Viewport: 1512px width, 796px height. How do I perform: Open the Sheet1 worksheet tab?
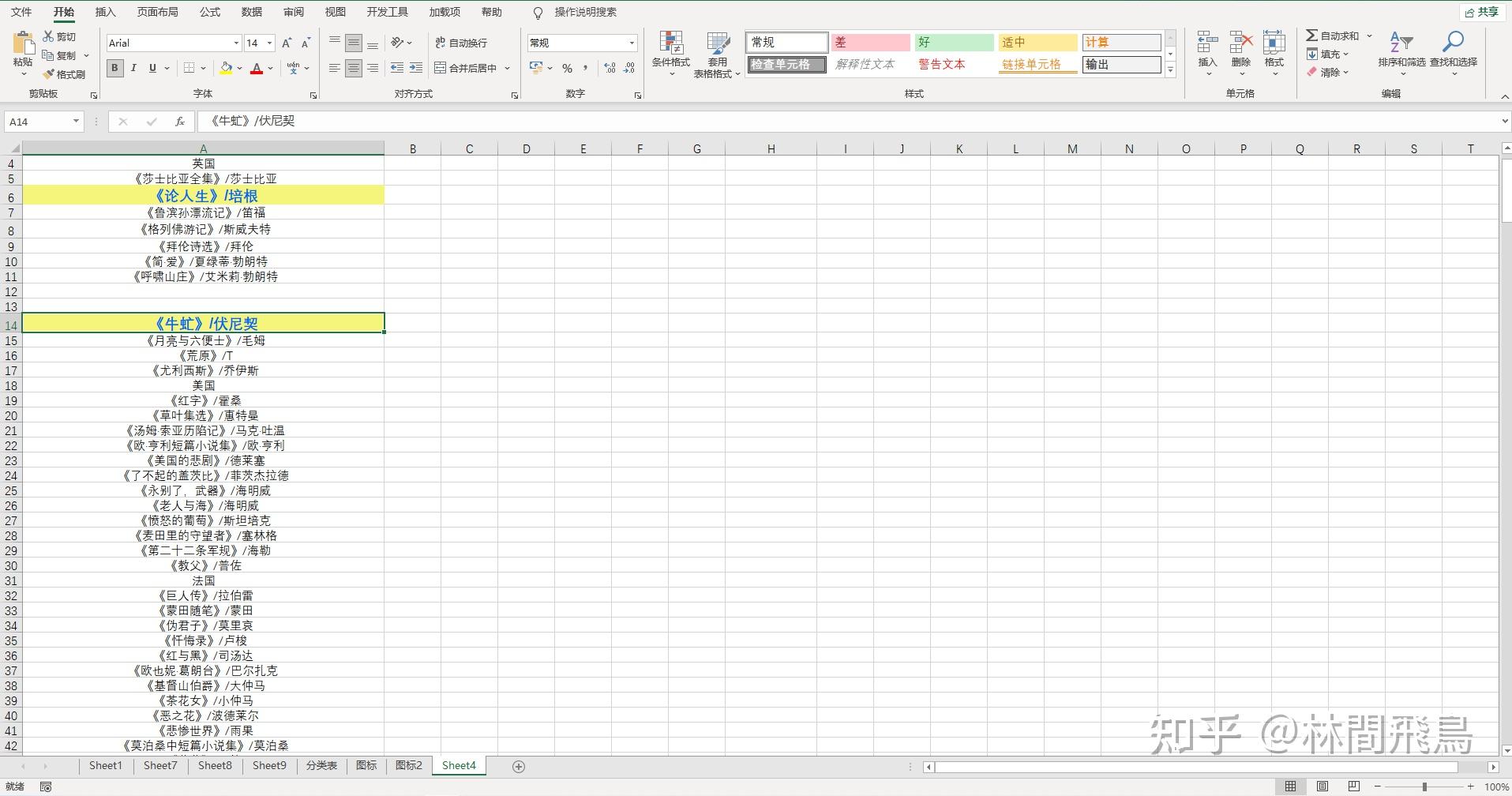click(106, 765)
